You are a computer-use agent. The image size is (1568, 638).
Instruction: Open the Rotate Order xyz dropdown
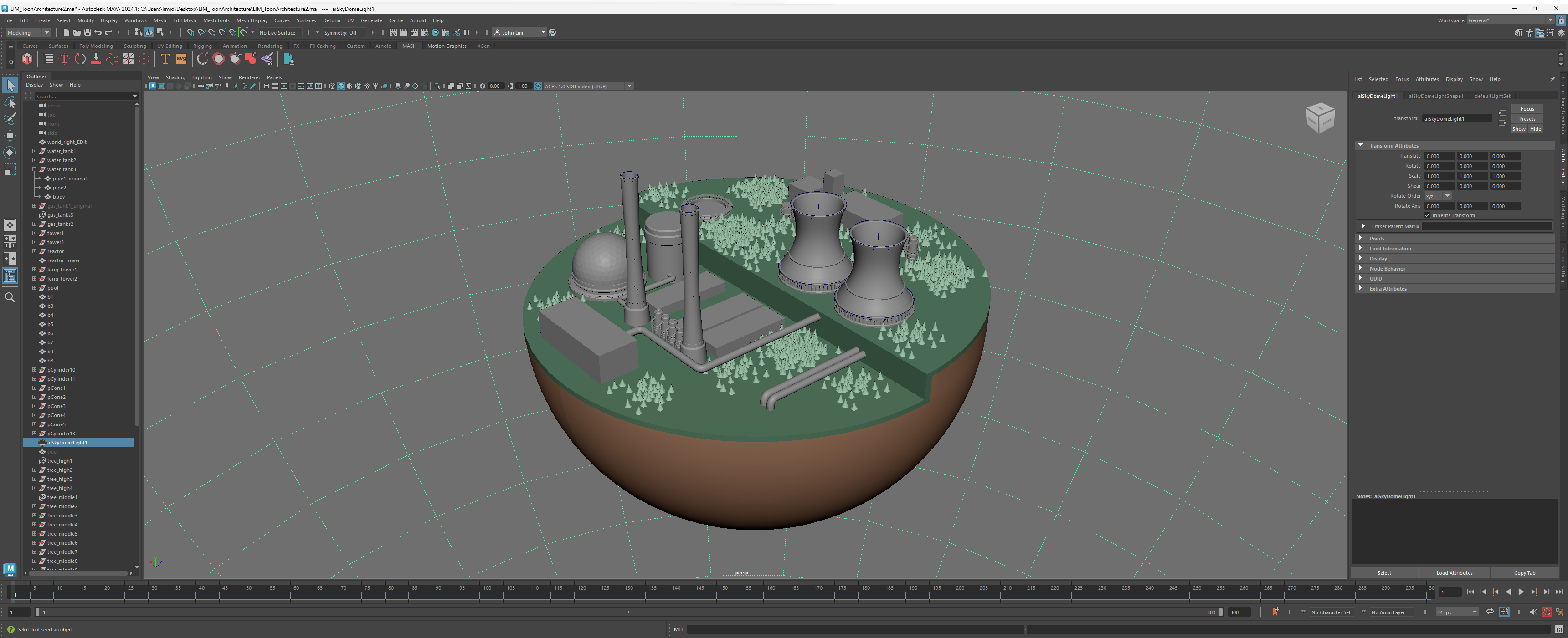pyautogui.click(x=1437, y=196)
